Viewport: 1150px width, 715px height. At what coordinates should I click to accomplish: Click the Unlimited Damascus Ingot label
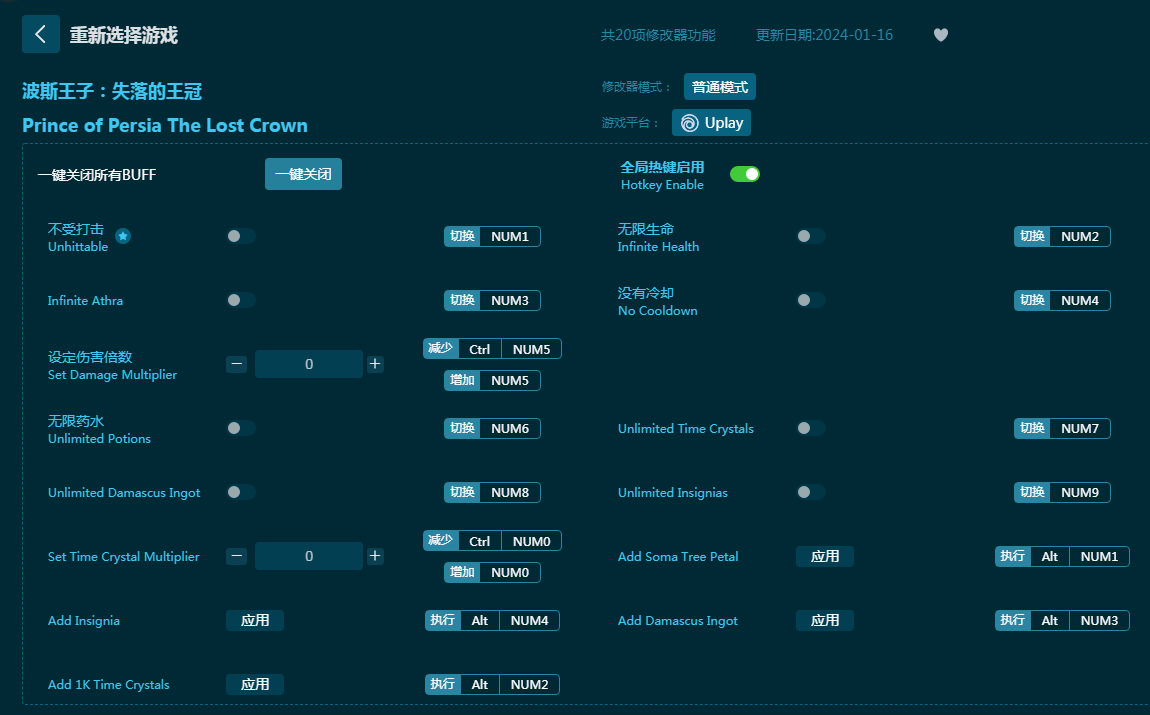coord(124,492)
